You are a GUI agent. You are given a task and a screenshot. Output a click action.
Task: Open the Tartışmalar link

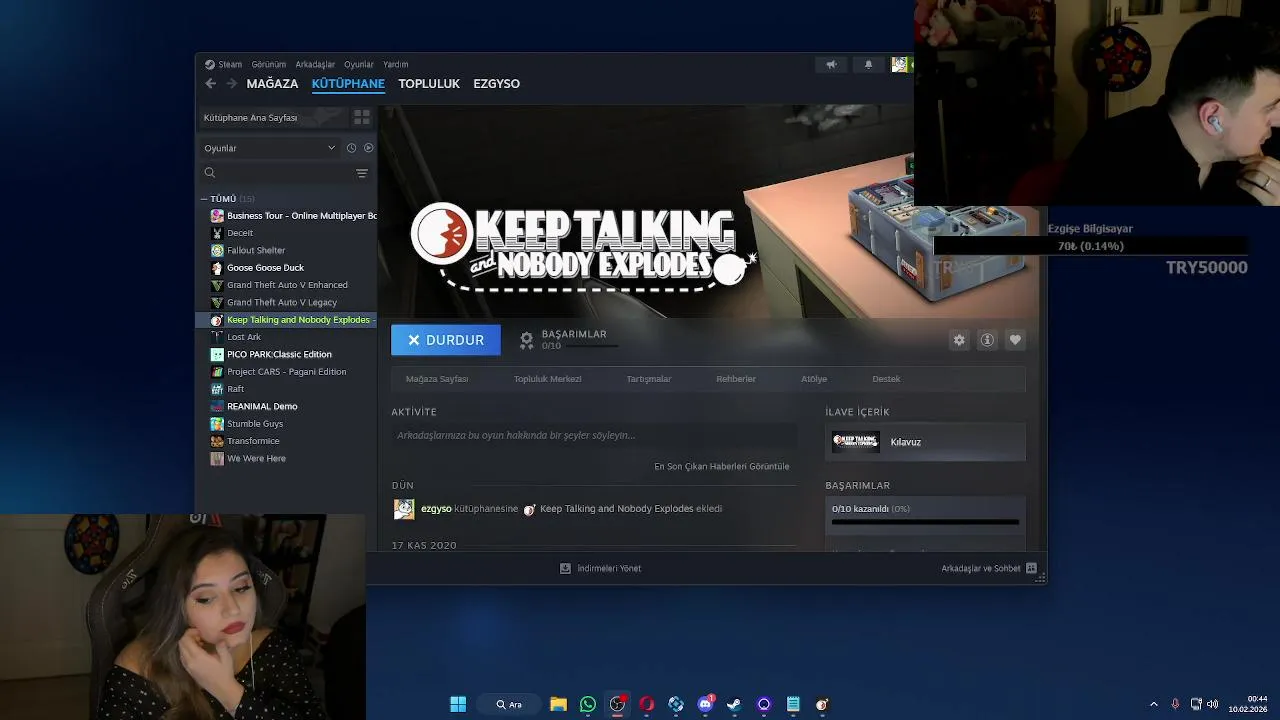[648, 379]
